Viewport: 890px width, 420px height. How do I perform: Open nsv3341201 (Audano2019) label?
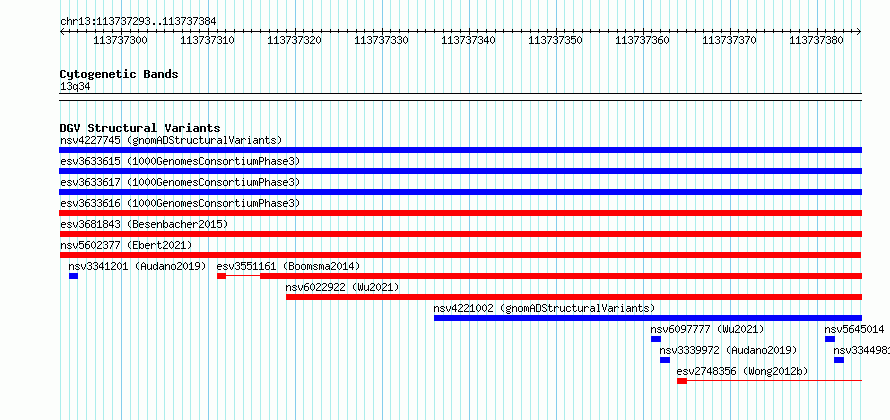tap(137, 266)
